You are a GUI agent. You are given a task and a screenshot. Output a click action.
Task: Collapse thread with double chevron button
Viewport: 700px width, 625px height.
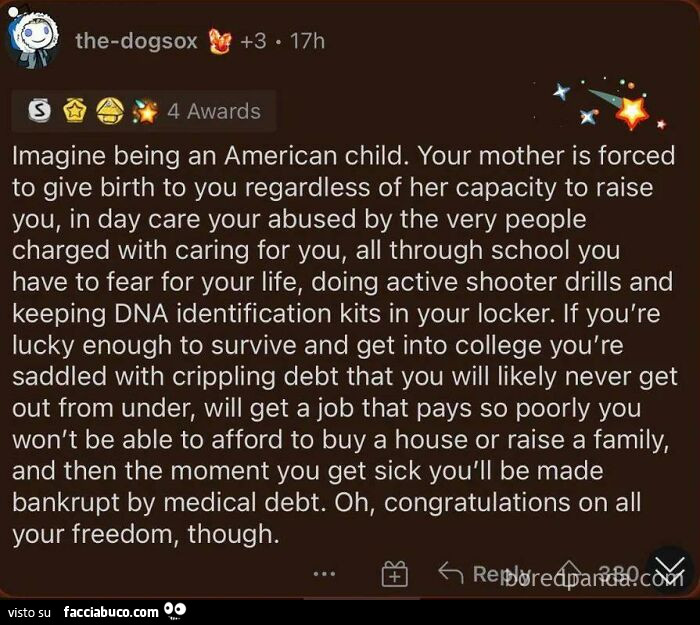coord(668,570)
